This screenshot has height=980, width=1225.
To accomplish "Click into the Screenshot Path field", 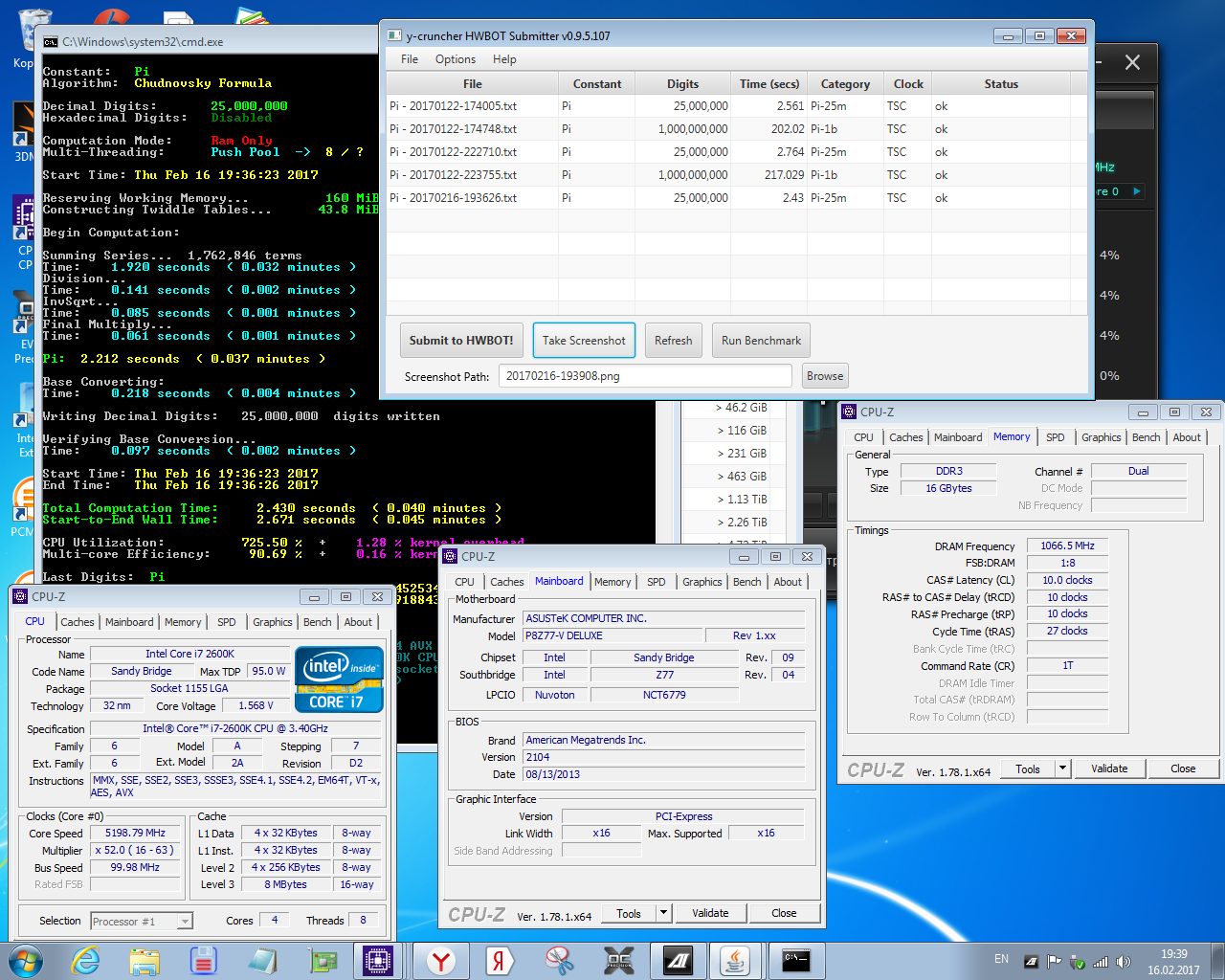I will click(x=645, y=376).
